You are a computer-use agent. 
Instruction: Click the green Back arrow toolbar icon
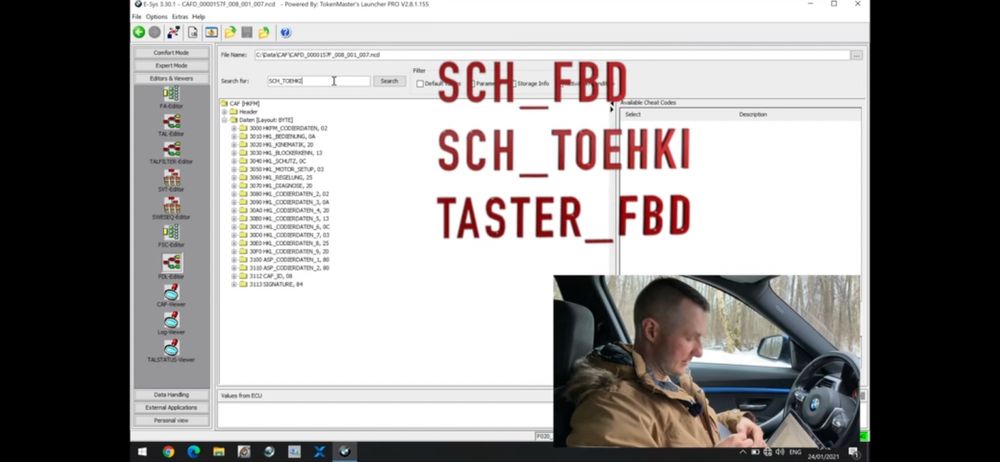(x=139, y=32)
